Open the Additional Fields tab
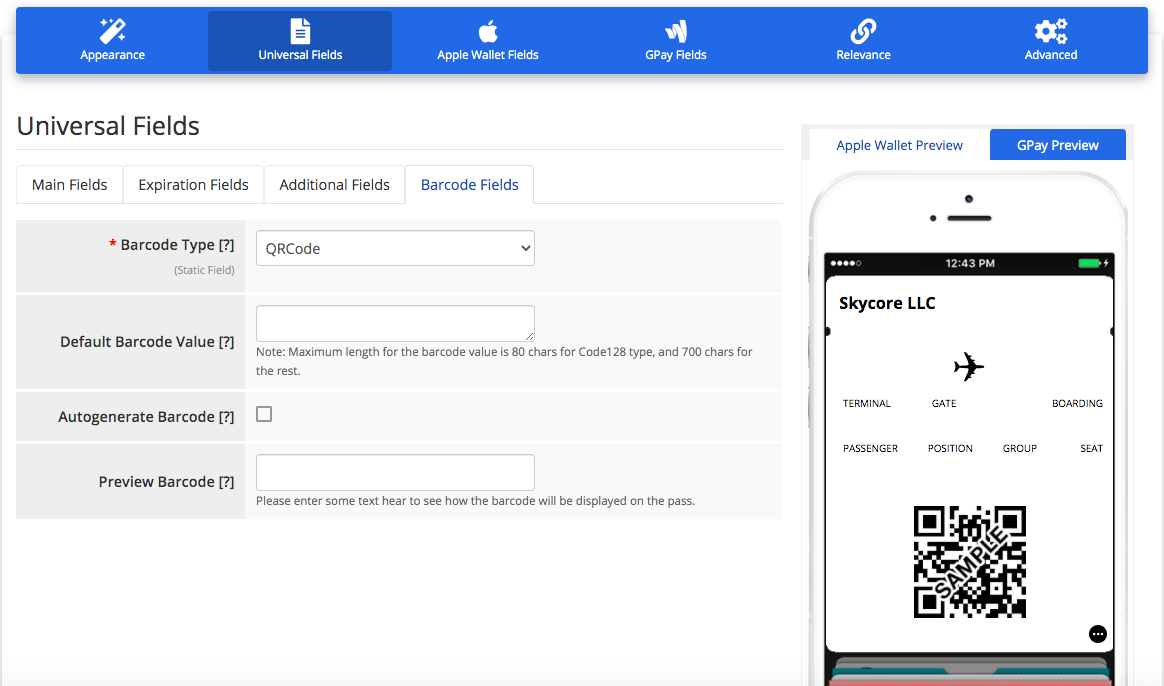 click(x=334, y=185)
